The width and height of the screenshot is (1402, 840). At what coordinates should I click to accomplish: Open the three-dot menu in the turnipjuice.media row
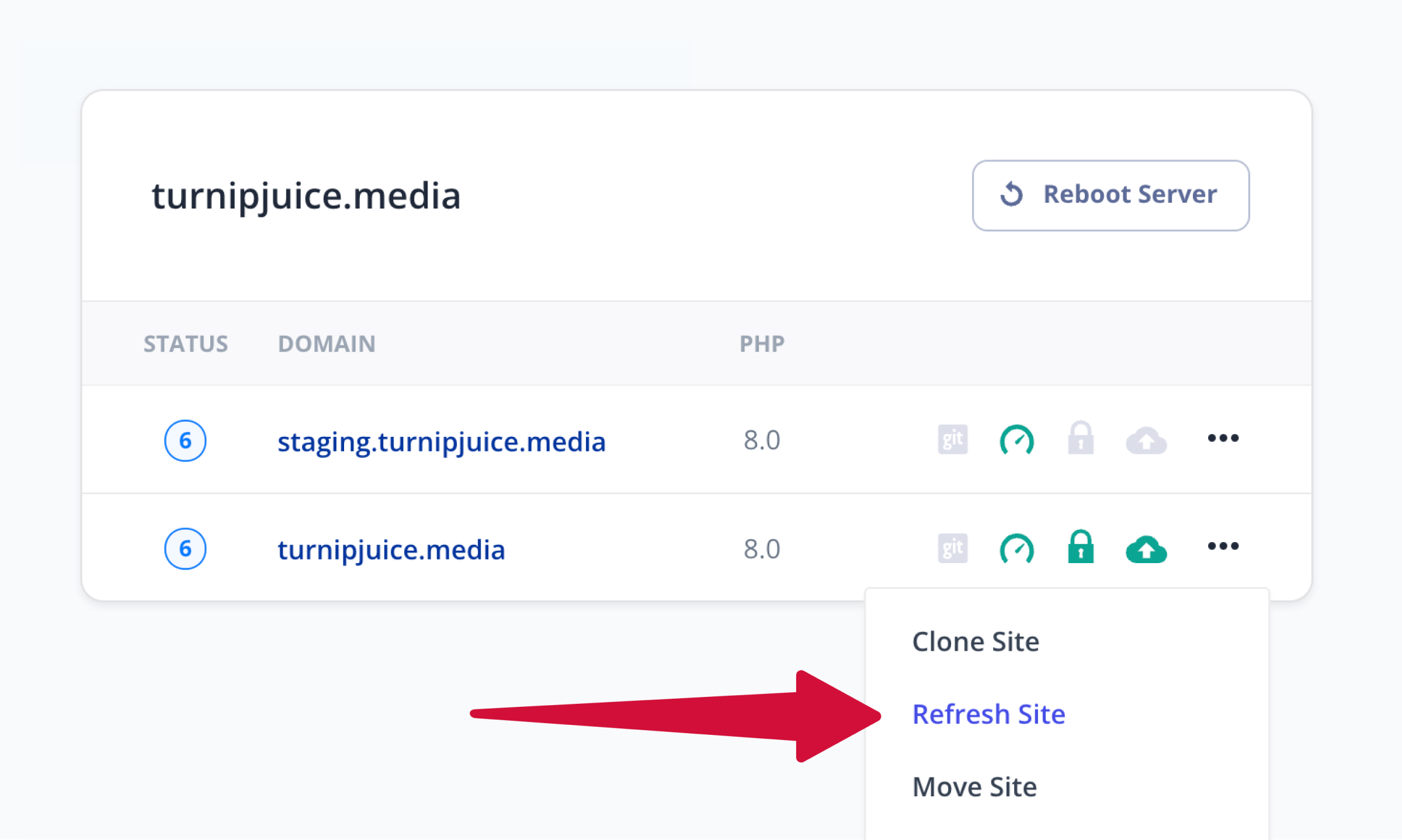click(x=1223, y=546)
